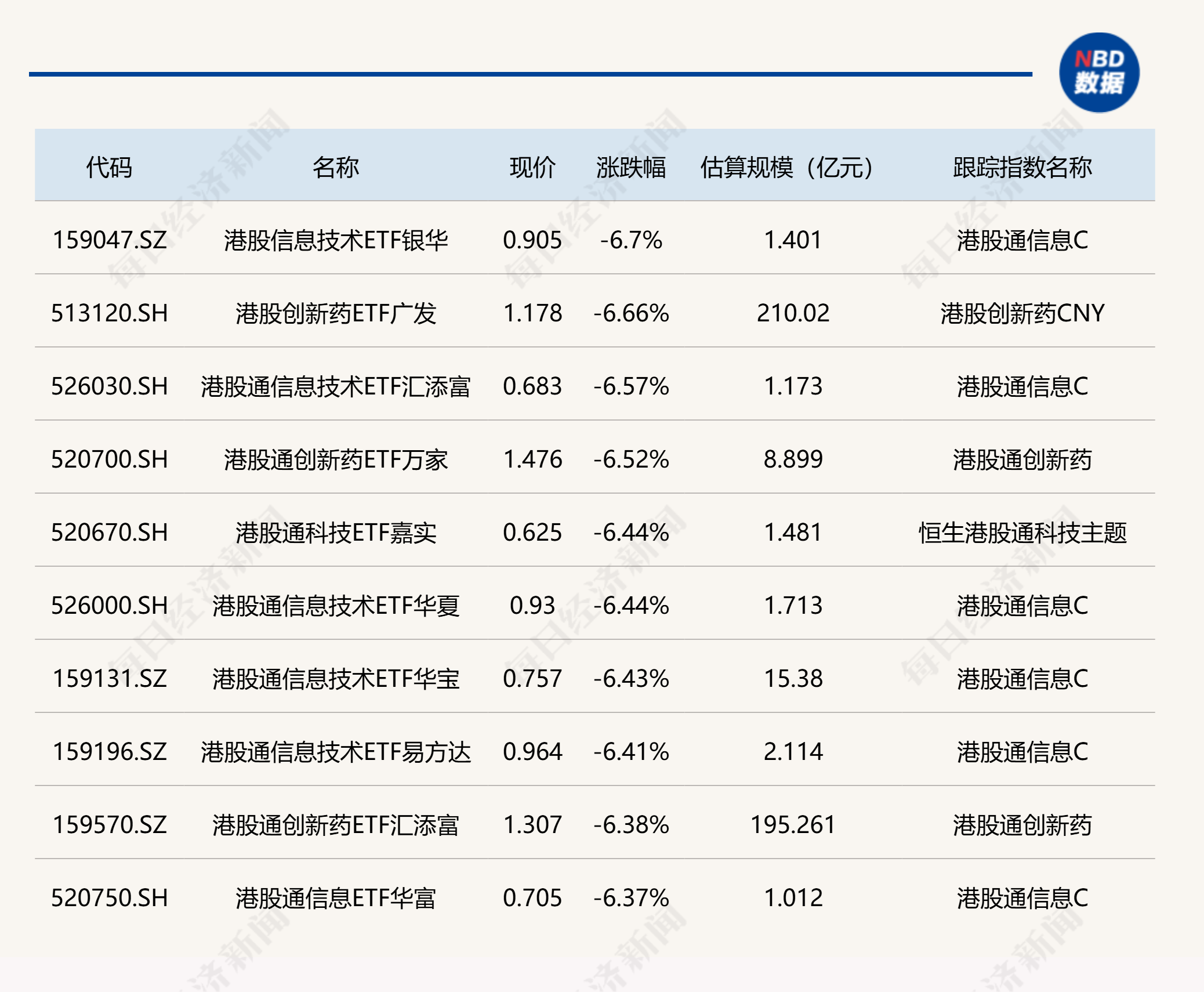
Task: Click scale value 15.38
Action: coord(793,679)
